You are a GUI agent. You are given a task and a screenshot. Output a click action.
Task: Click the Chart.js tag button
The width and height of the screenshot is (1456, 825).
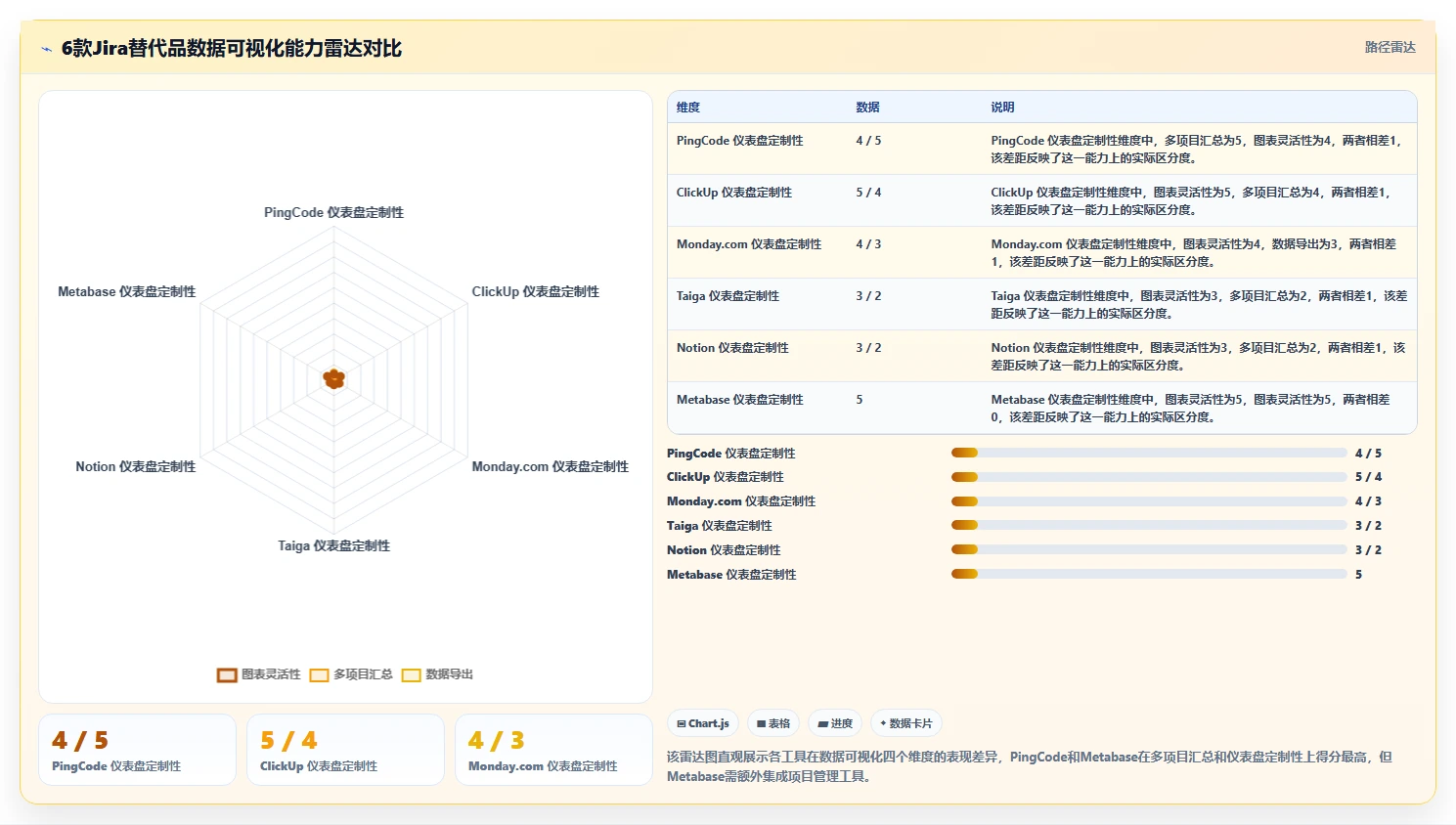click(x=703, y=723)
